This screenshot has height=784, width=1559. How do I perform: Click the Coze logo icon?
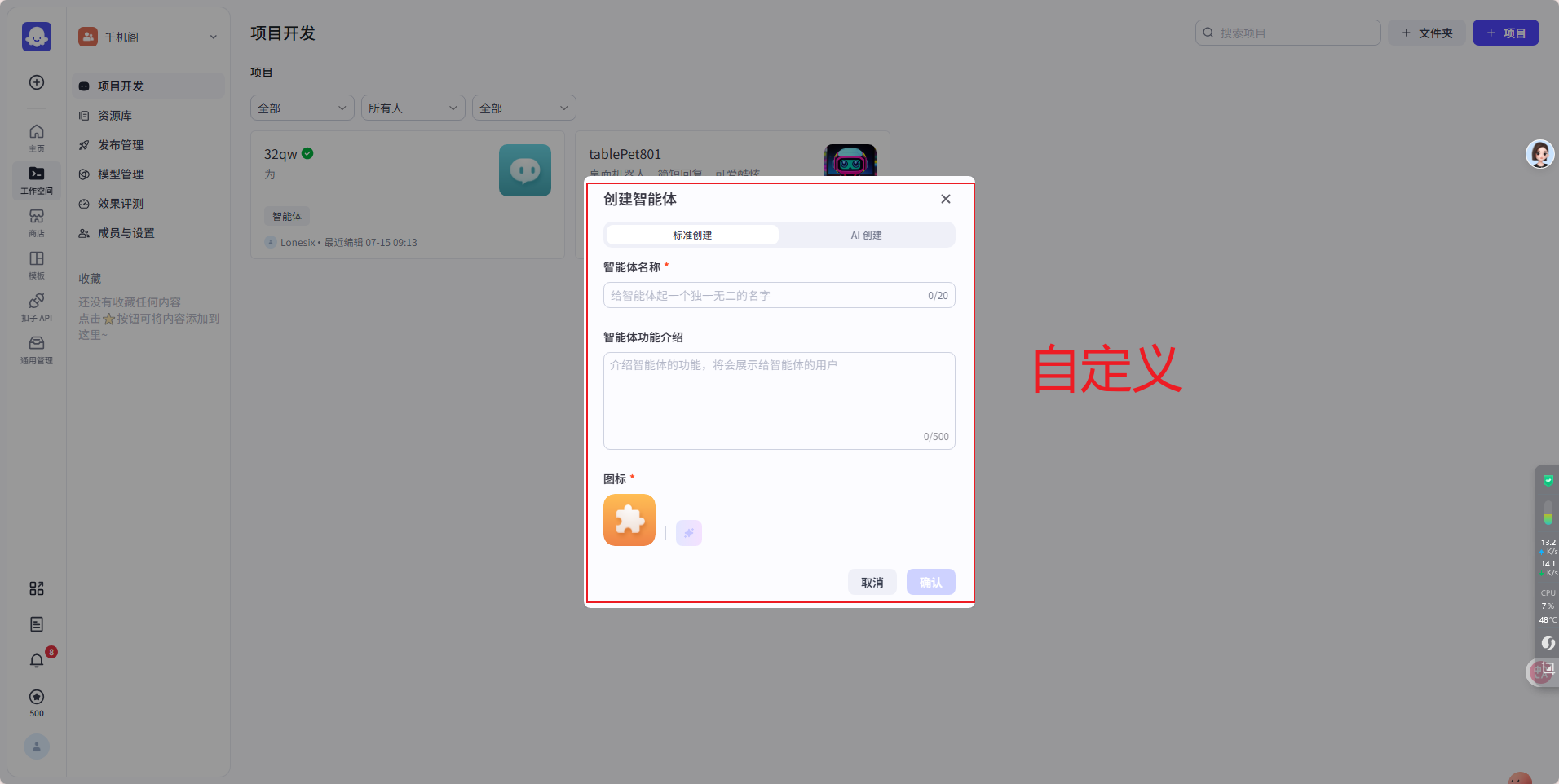37,37
